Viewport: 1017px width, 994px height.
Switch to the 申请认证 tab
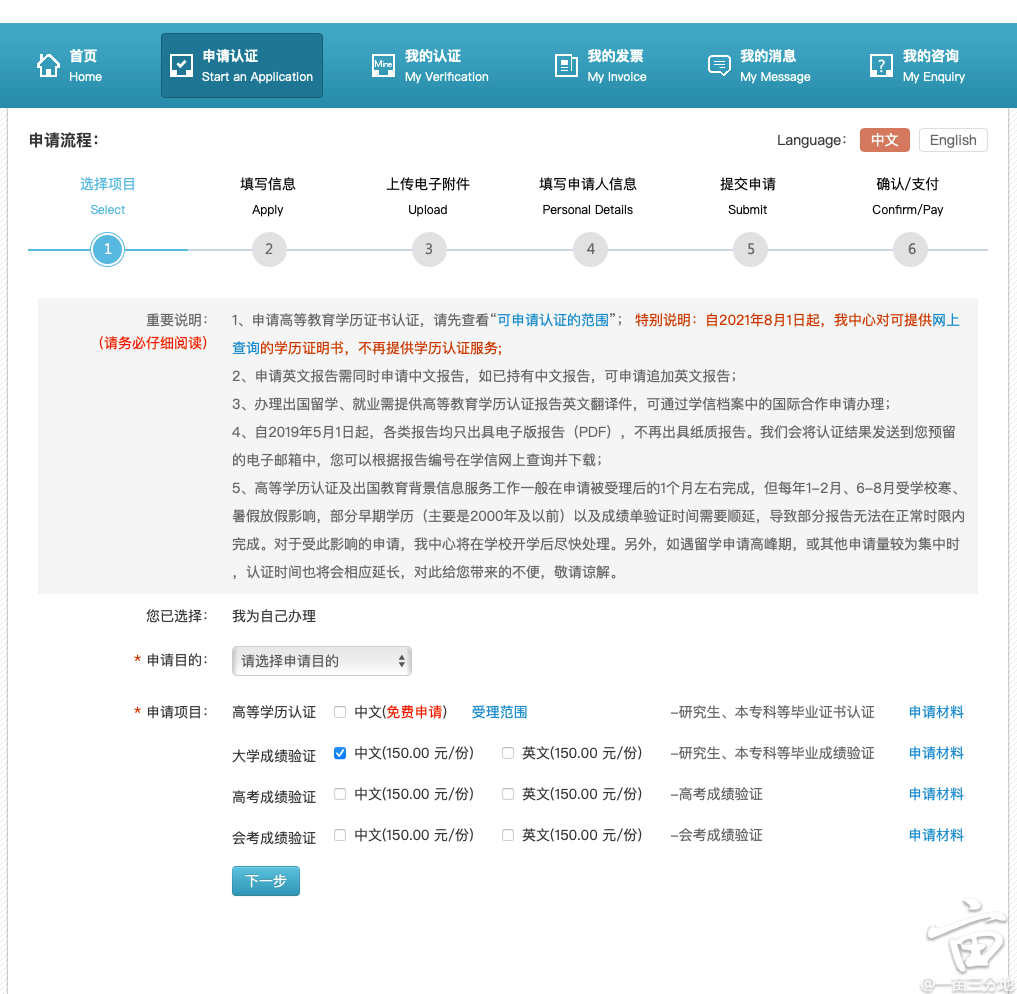coord(241,64)
